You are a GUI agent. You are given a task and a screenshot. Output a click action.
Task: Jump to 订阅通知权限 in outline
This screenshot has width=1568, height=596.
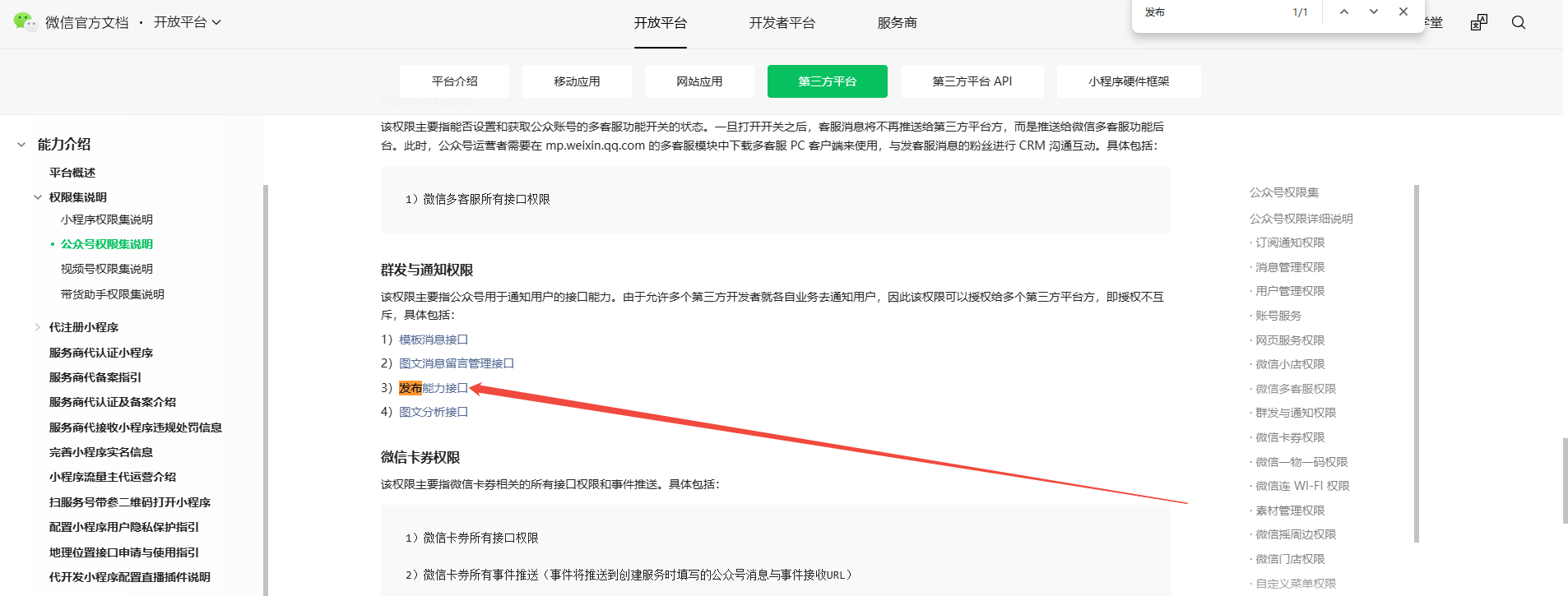pos(1290,243)
